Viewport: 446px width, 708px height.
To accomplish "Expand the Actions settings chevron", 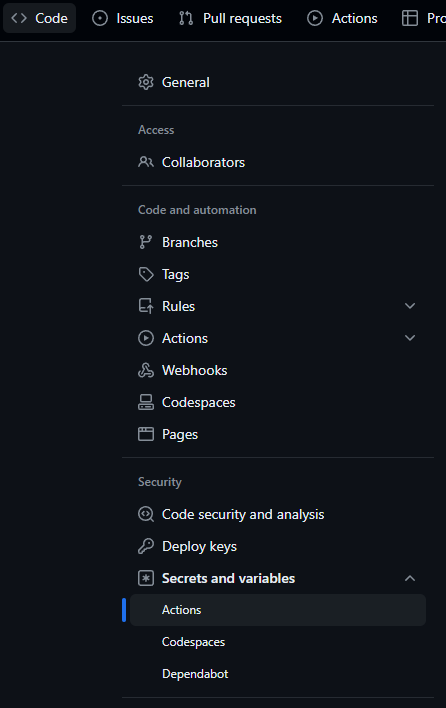I will click(410, 338).
